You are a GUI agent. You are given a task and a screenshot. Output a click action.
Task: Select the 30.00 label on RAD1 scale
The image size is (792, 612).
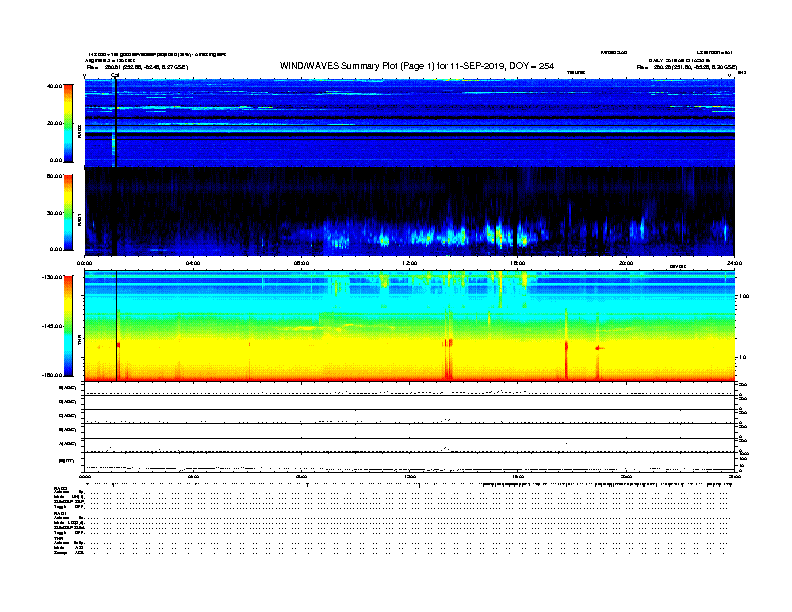(x=55, y=213)
